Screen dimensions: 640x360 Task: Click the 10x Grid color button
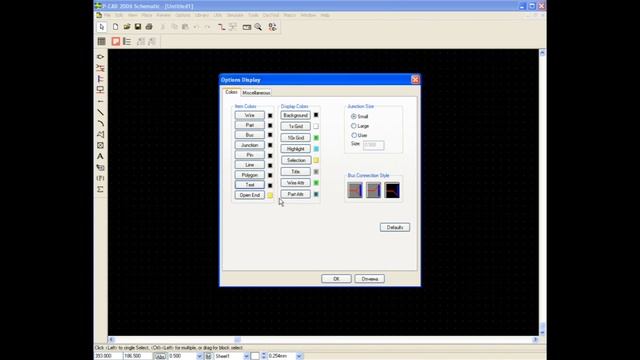click(296, 138)
